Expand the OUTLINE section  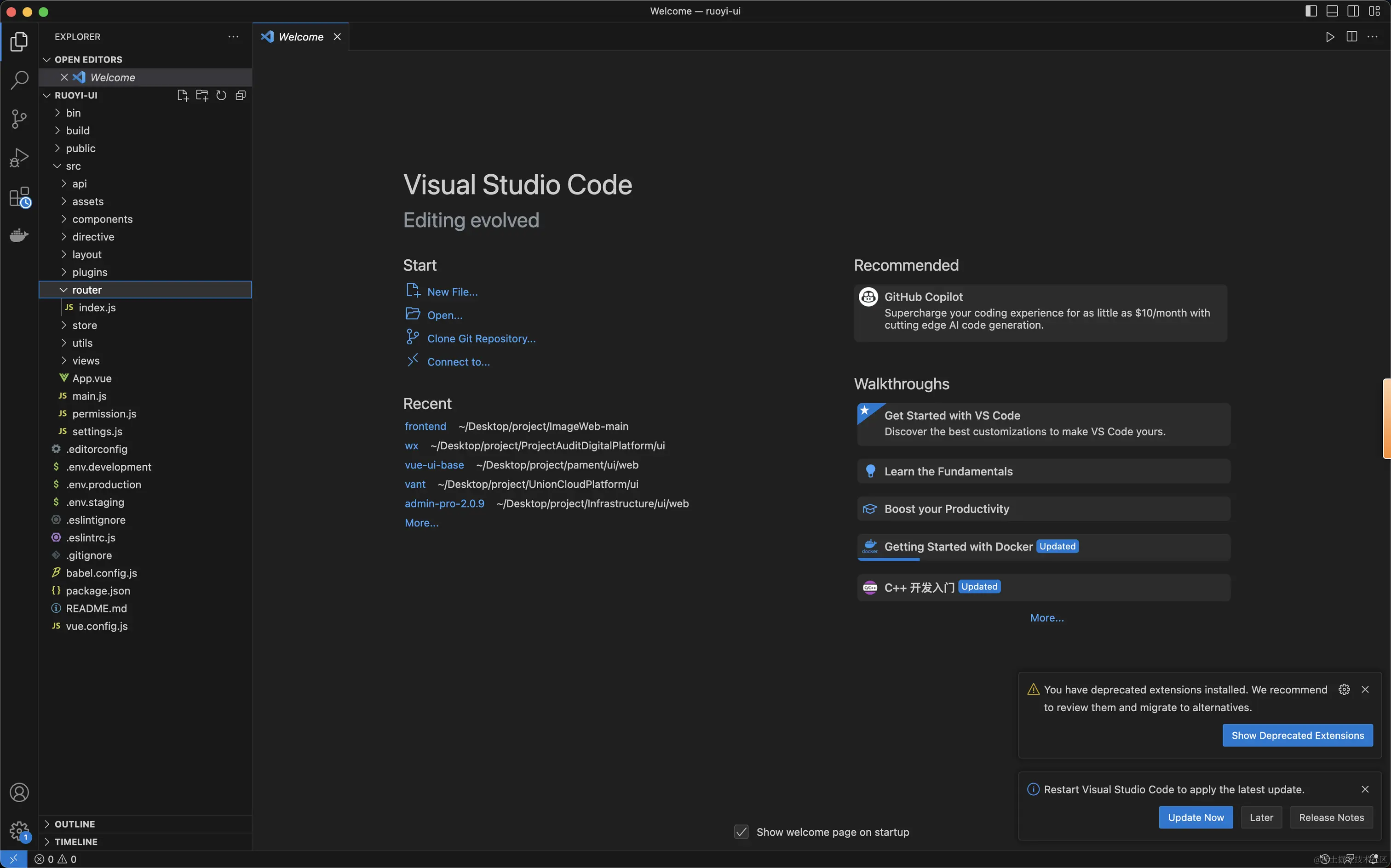coord(75,824)
